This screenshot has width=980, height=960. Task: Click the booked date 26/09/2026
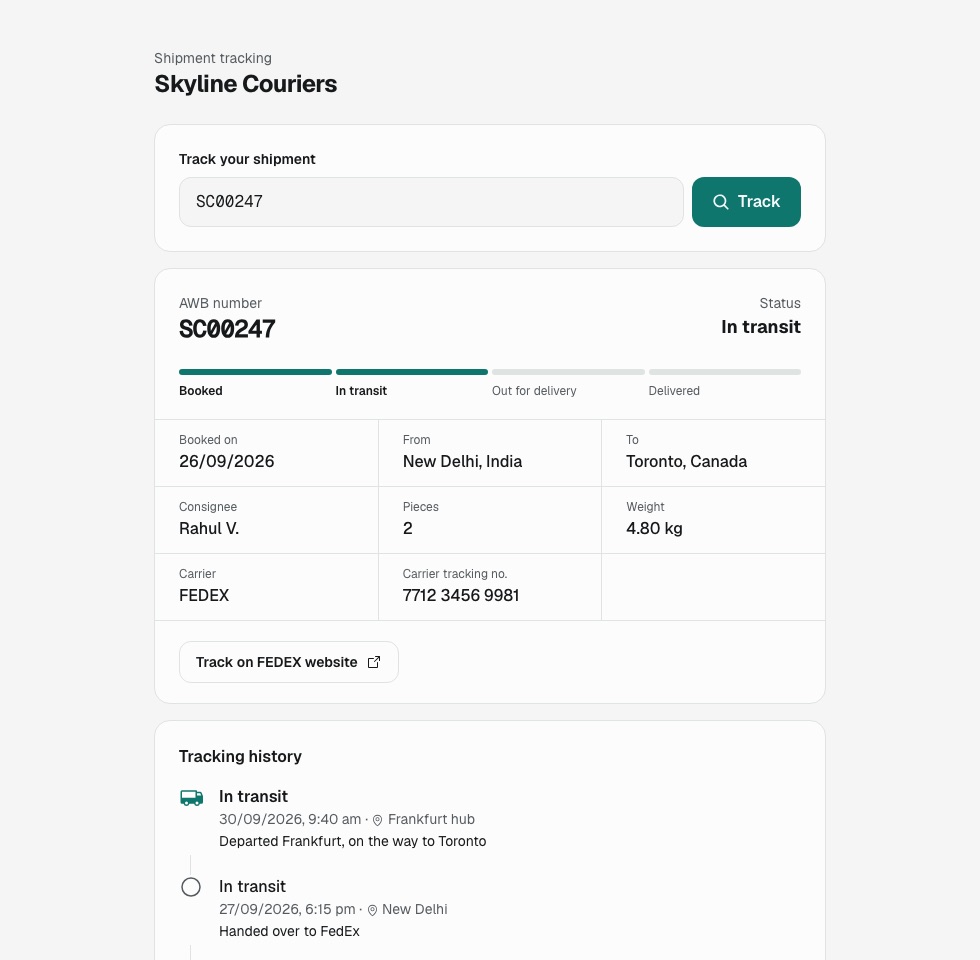227,461
